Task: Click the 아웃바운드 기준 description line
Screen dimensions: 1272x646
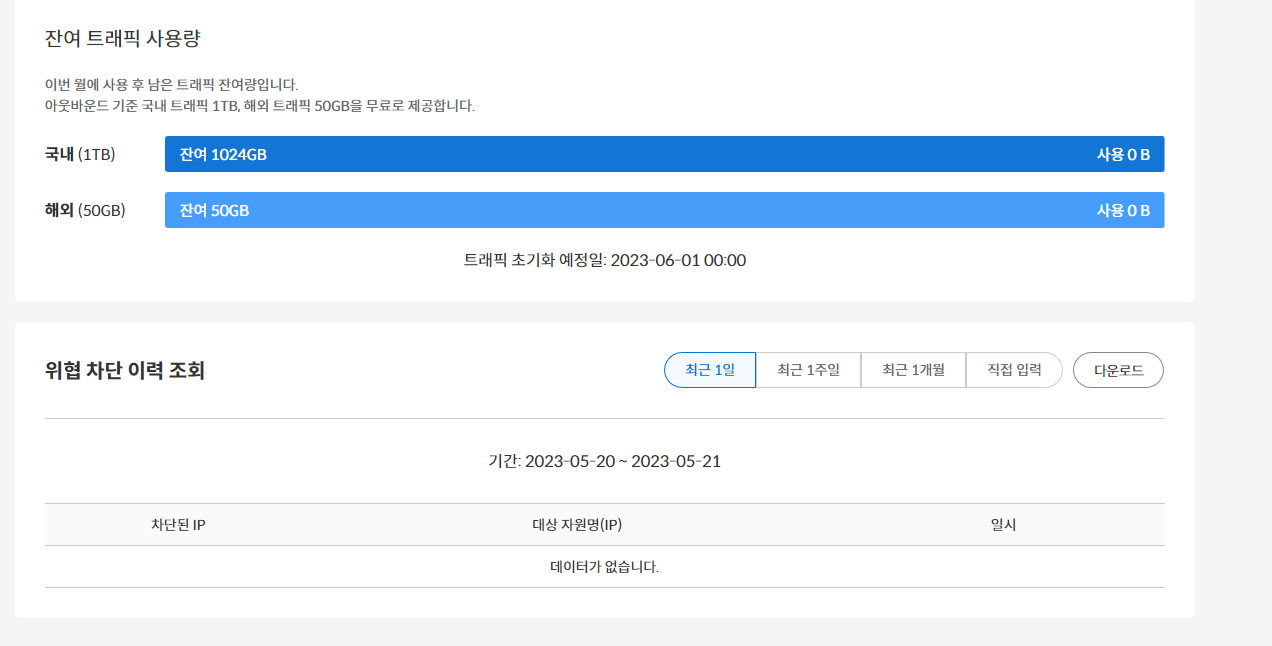Action: point(260,105)
